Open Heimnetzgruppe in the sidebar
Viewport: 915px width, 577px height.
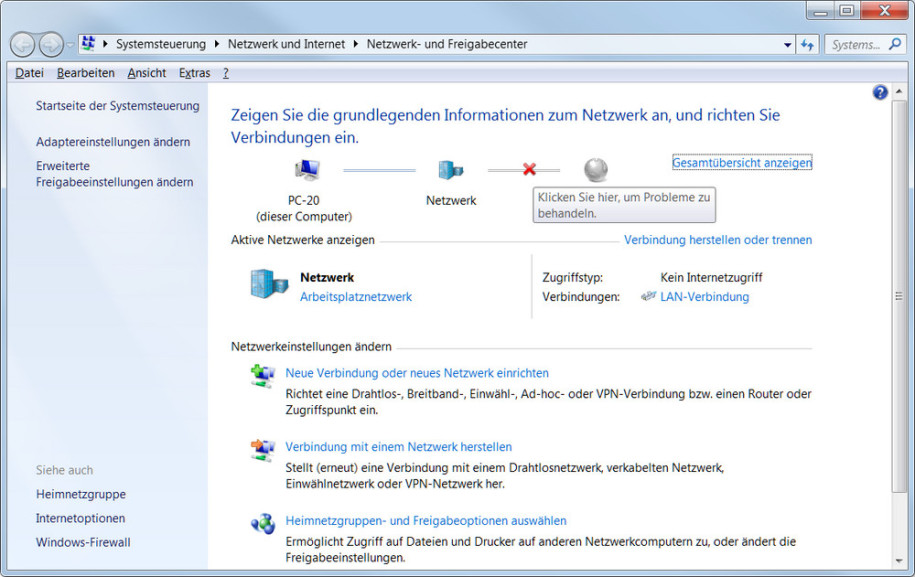[81, 494]
